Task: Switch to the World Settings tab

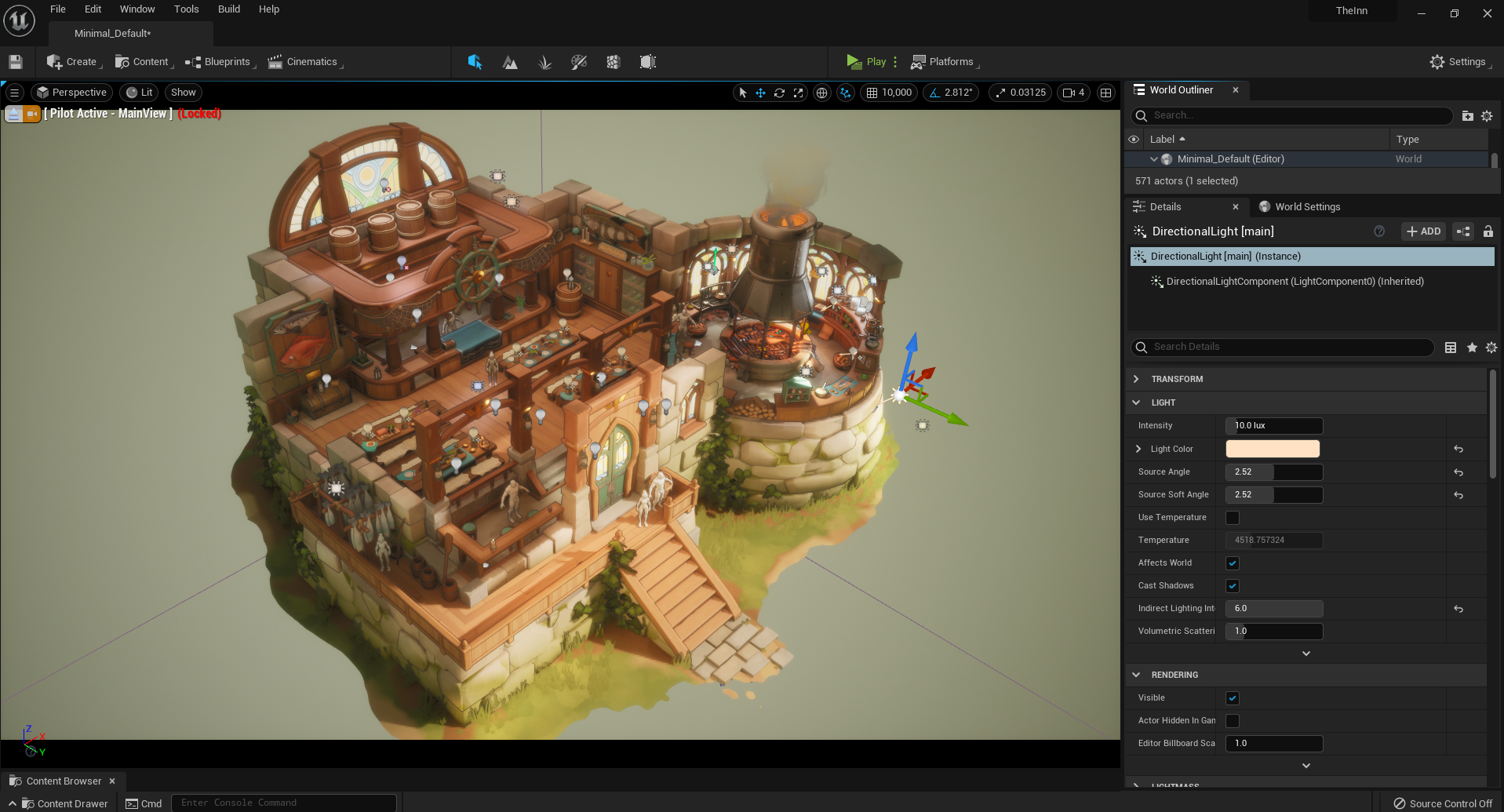Action: point(1306,207)
